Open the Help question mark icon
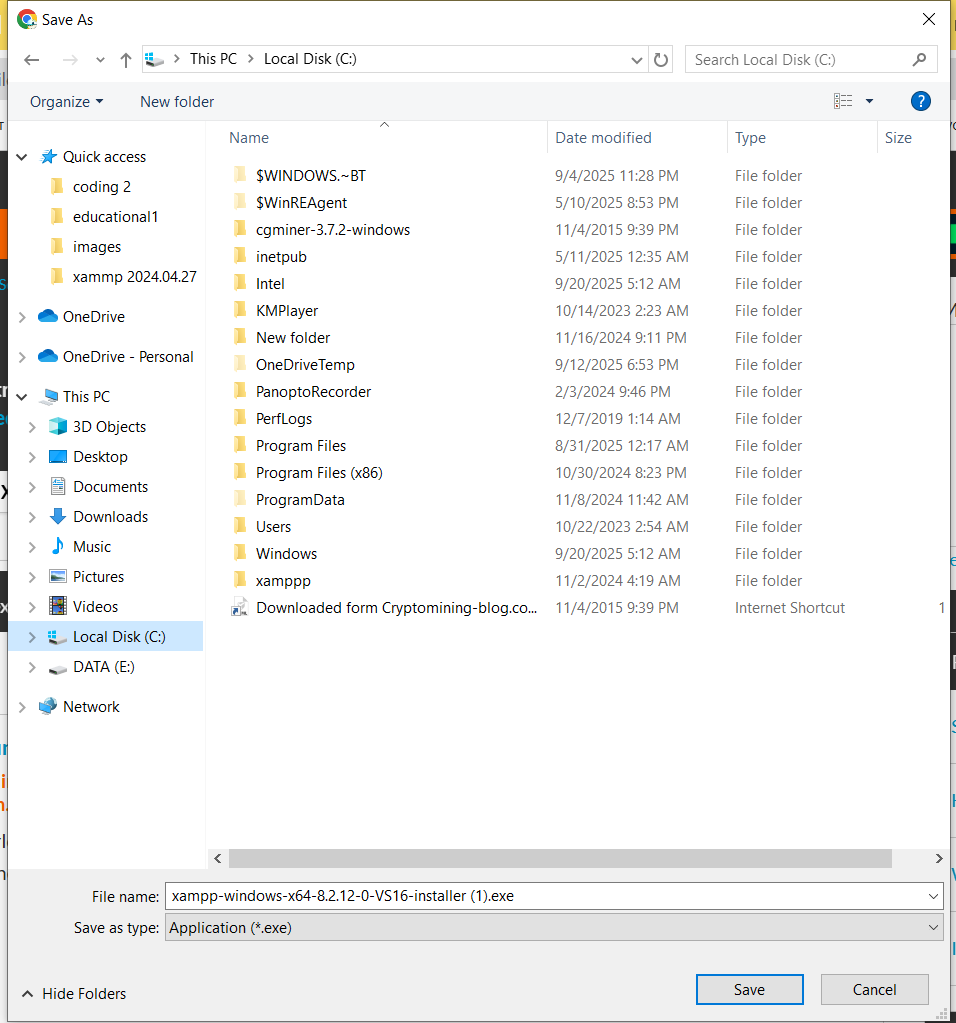 920,101
